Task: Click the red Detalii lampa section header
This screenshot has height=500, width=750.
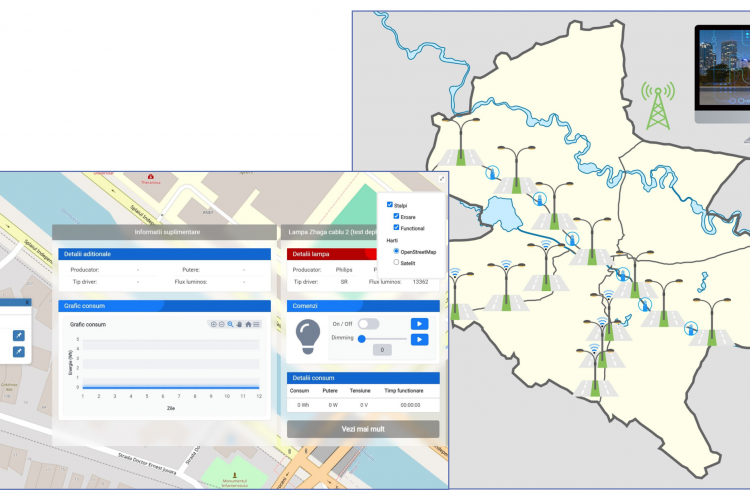Action: [x=332, y=254]
